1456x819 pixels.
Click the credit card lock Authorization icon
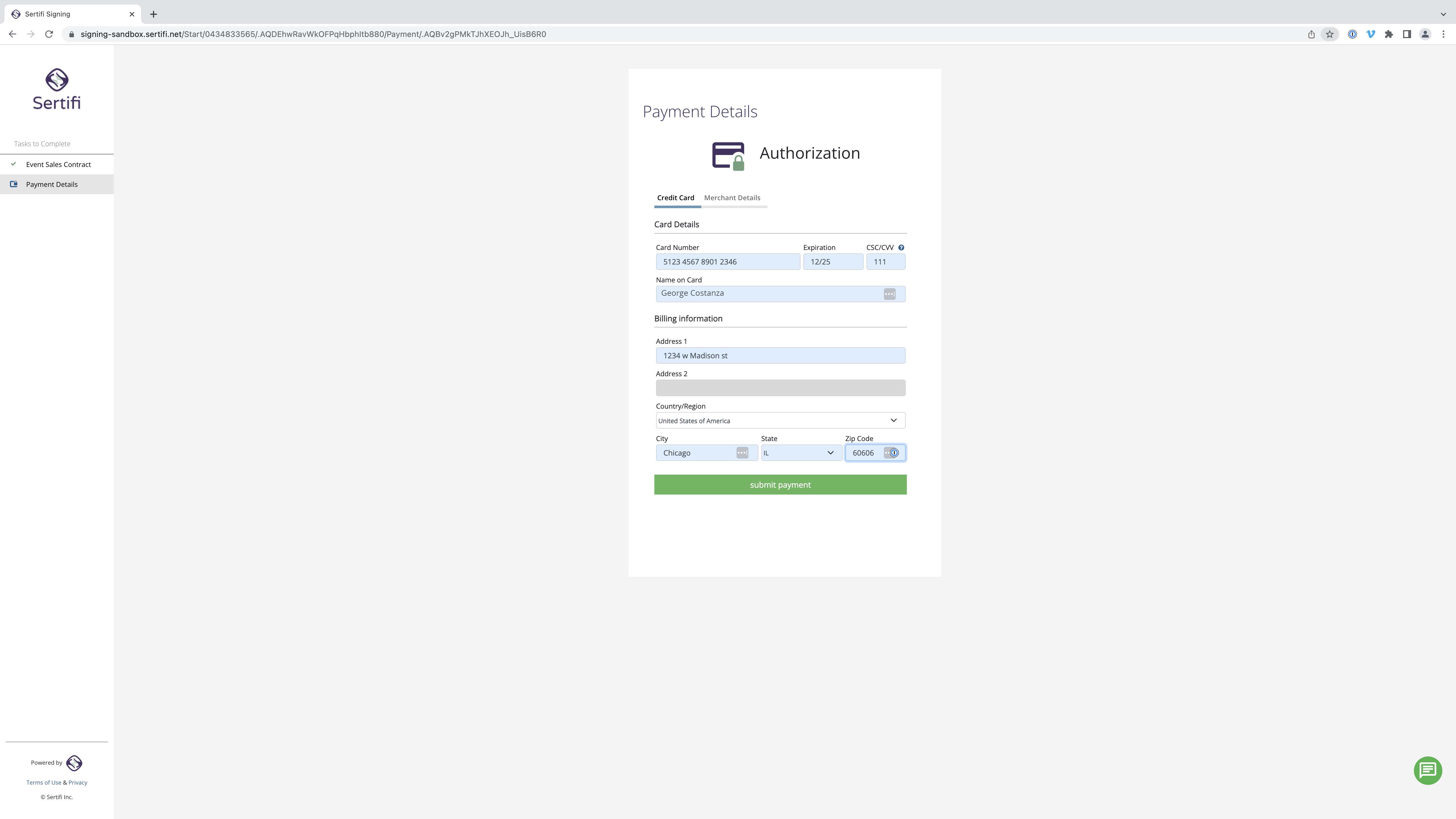[728, 156]
